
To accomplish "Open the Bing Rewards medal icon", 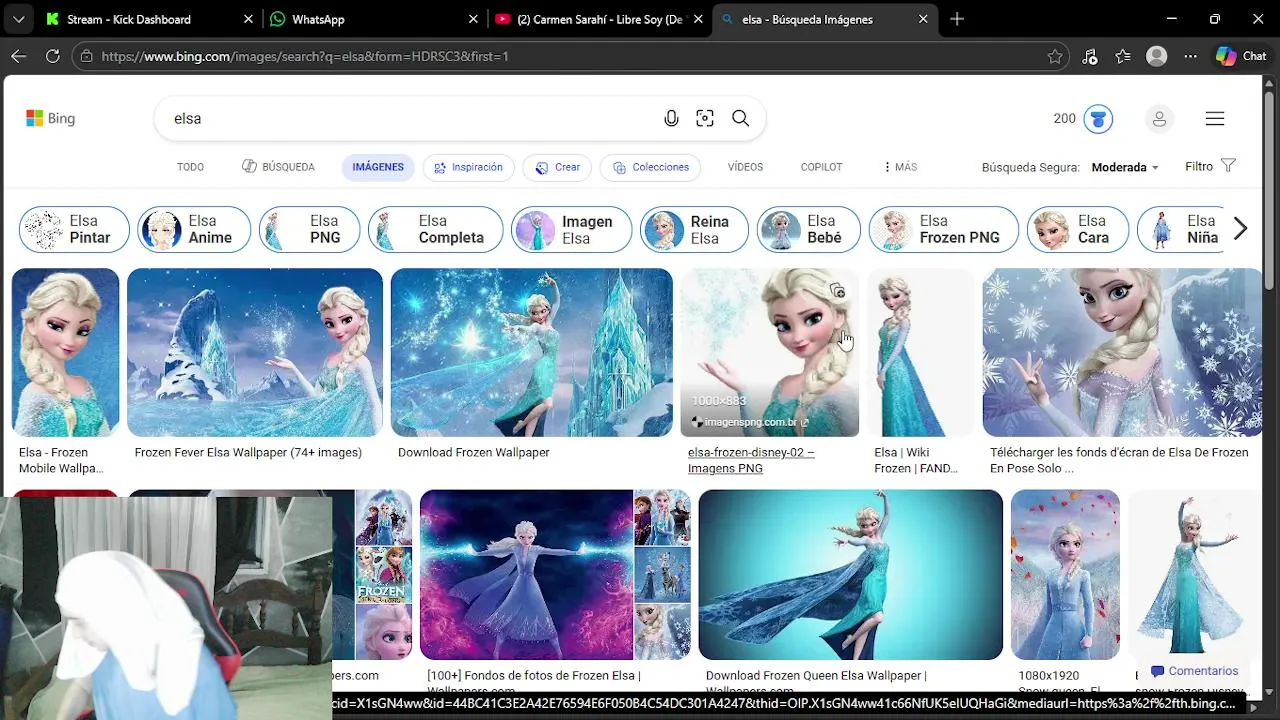I will tap(1098, 119).
